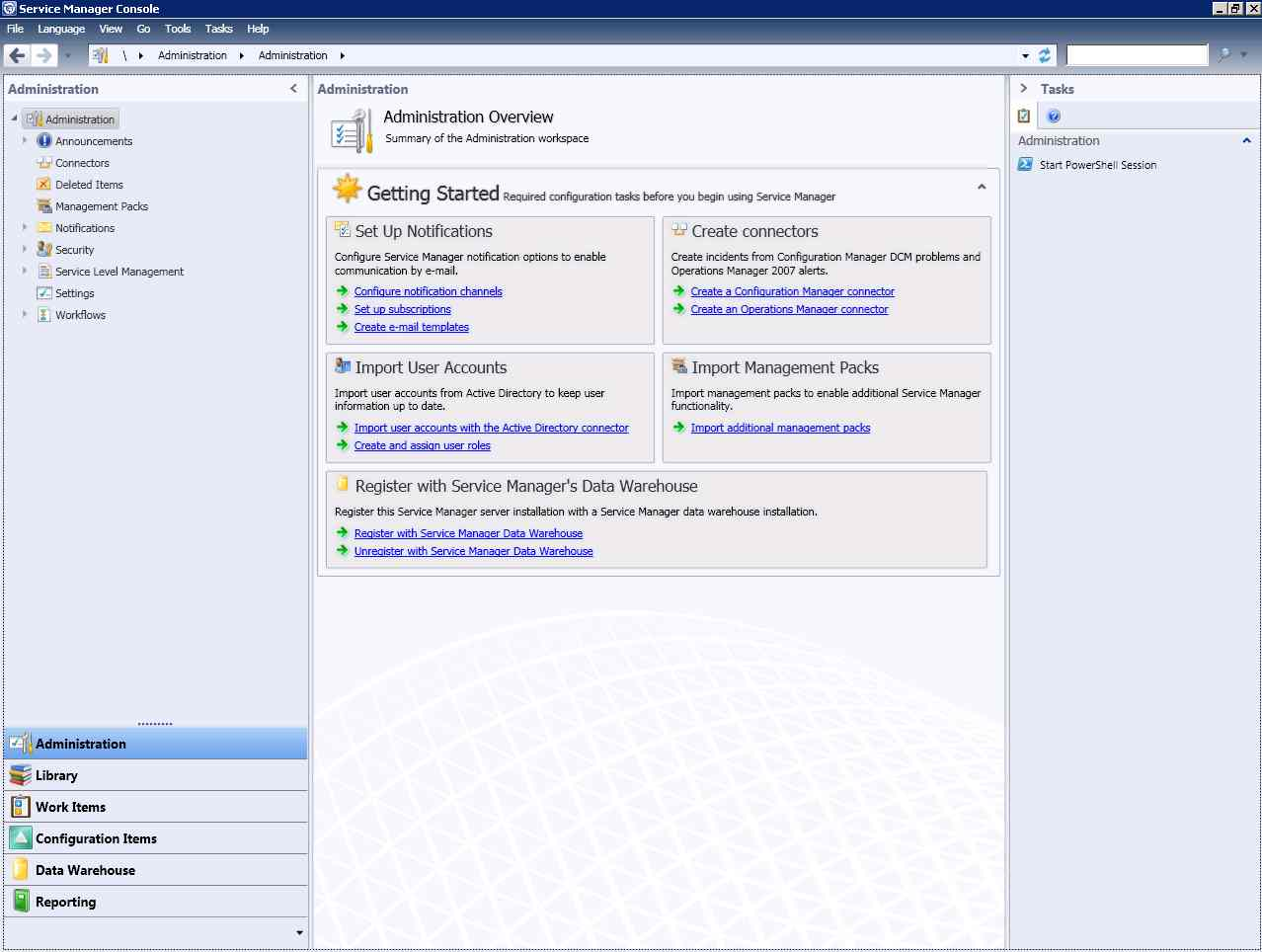Expand the Service Level Management node
The image size is (1262, 952).
point(25,272)
